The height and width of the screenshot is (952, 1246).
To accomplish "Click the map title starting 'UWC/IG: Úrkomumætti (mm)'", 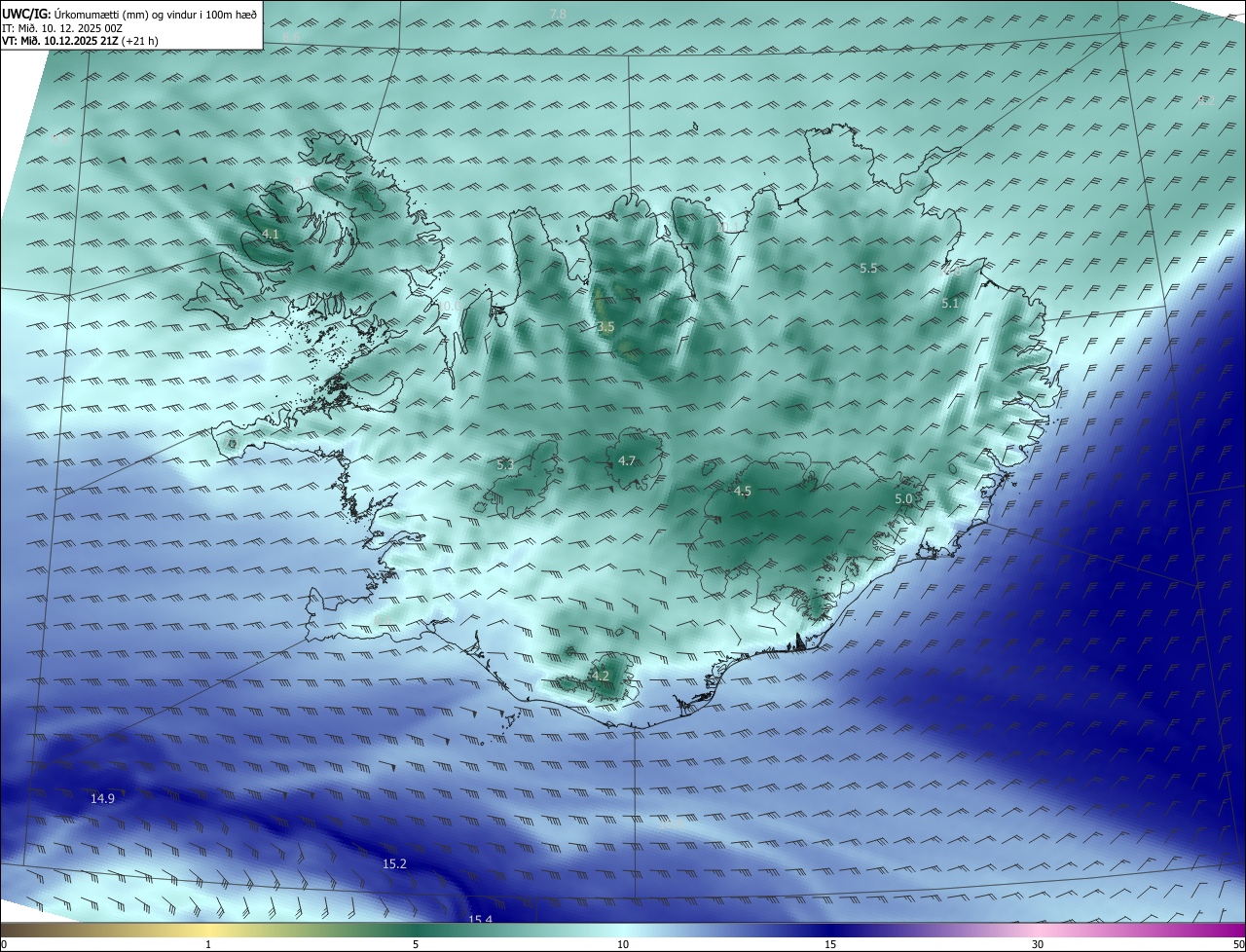I will 129,14.
